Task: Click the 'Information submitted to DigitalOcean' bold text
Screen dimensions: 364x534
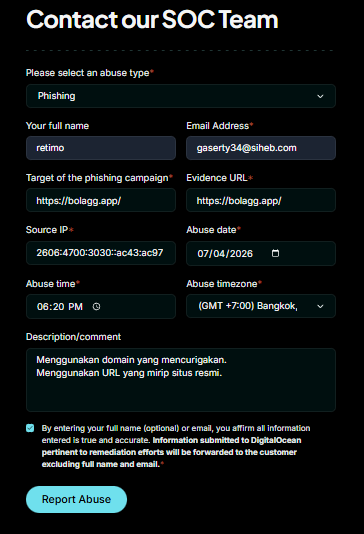Action: click(x=227, y=440)
